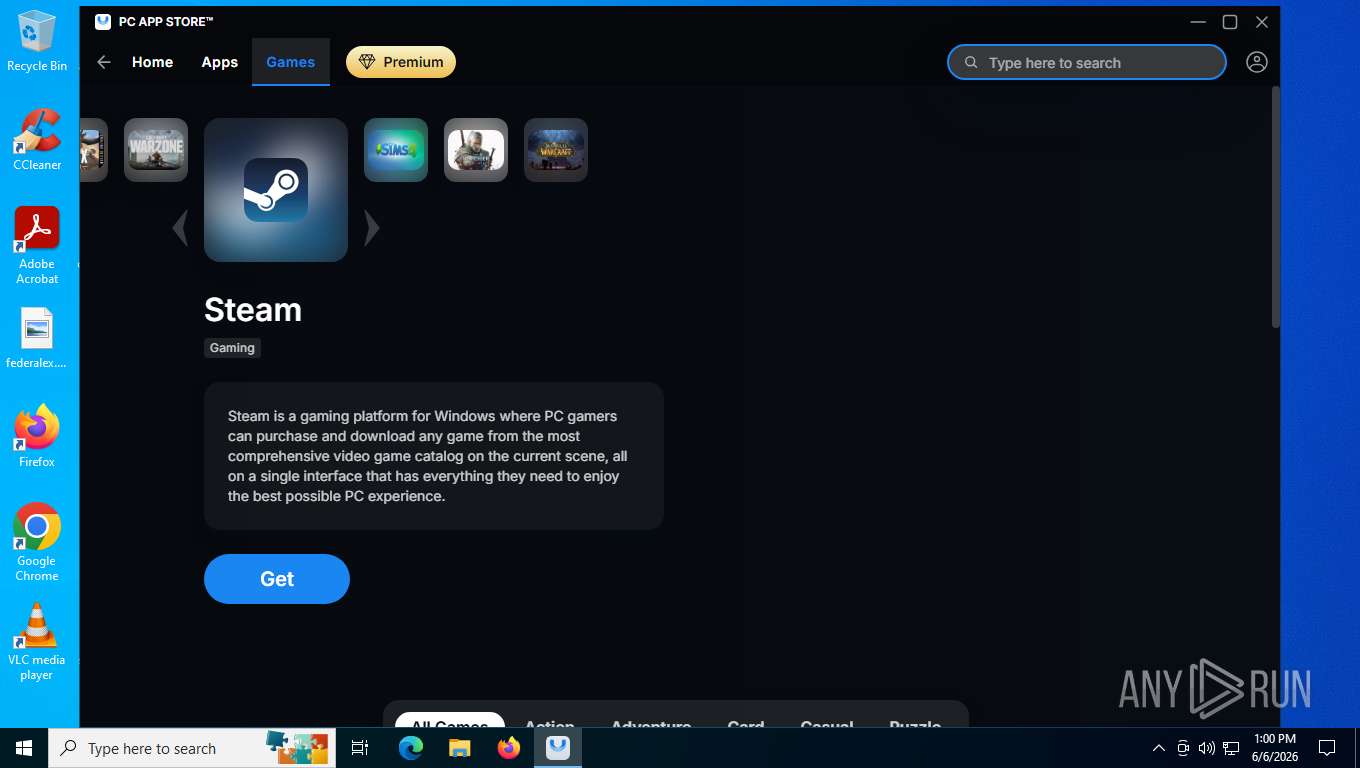Maximize the PC App Store window
Image resolution: width=1360 pixels, height=768 pixels.
1230,22
